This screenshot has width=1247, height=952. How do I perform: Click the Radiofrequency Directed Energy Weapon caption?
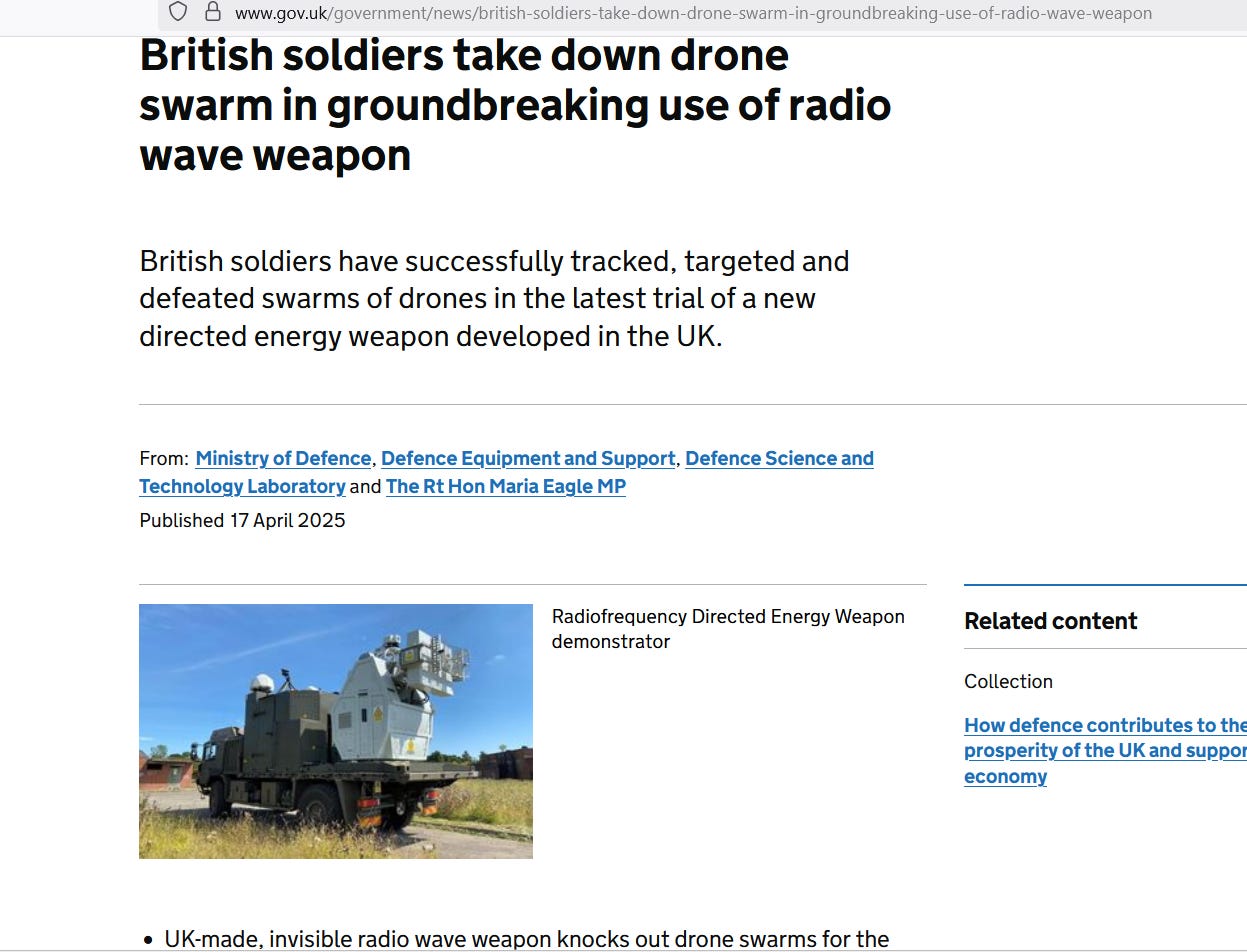click(x=728, y=629)
